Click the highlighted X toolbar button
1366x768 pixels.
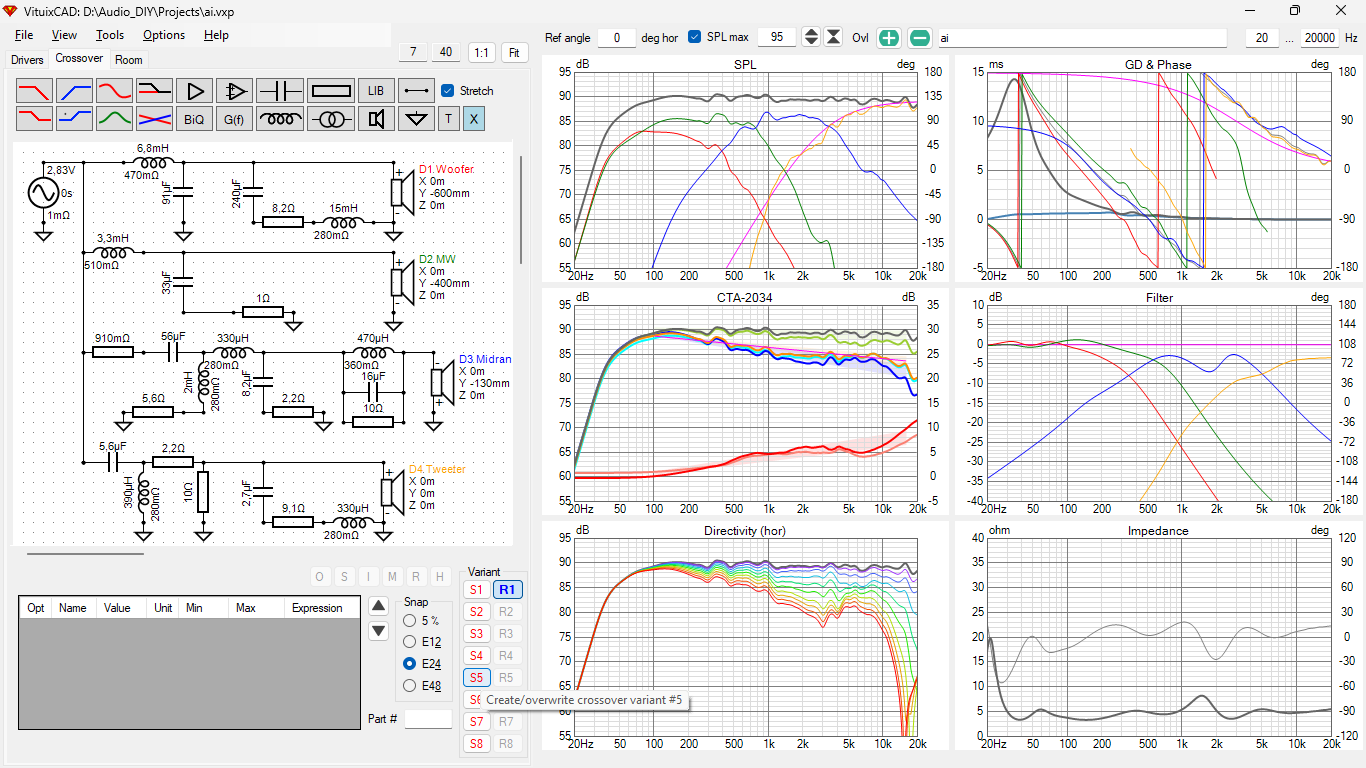[474, 119]
